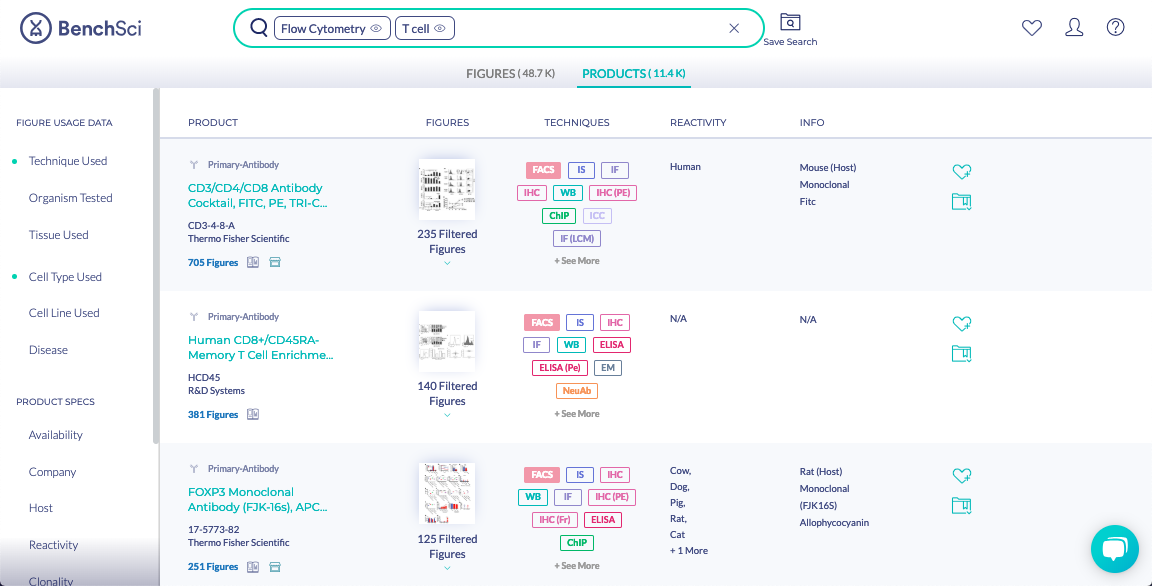The height and width of the screenshot is (586, 1152).
Task: Click the Save Search label
Action: (x=790, y=42)
